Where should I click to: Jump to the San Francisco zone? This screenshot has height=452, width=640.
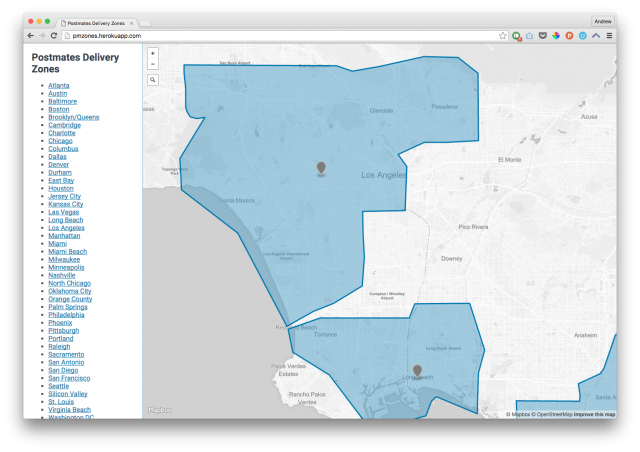point(69,378)
